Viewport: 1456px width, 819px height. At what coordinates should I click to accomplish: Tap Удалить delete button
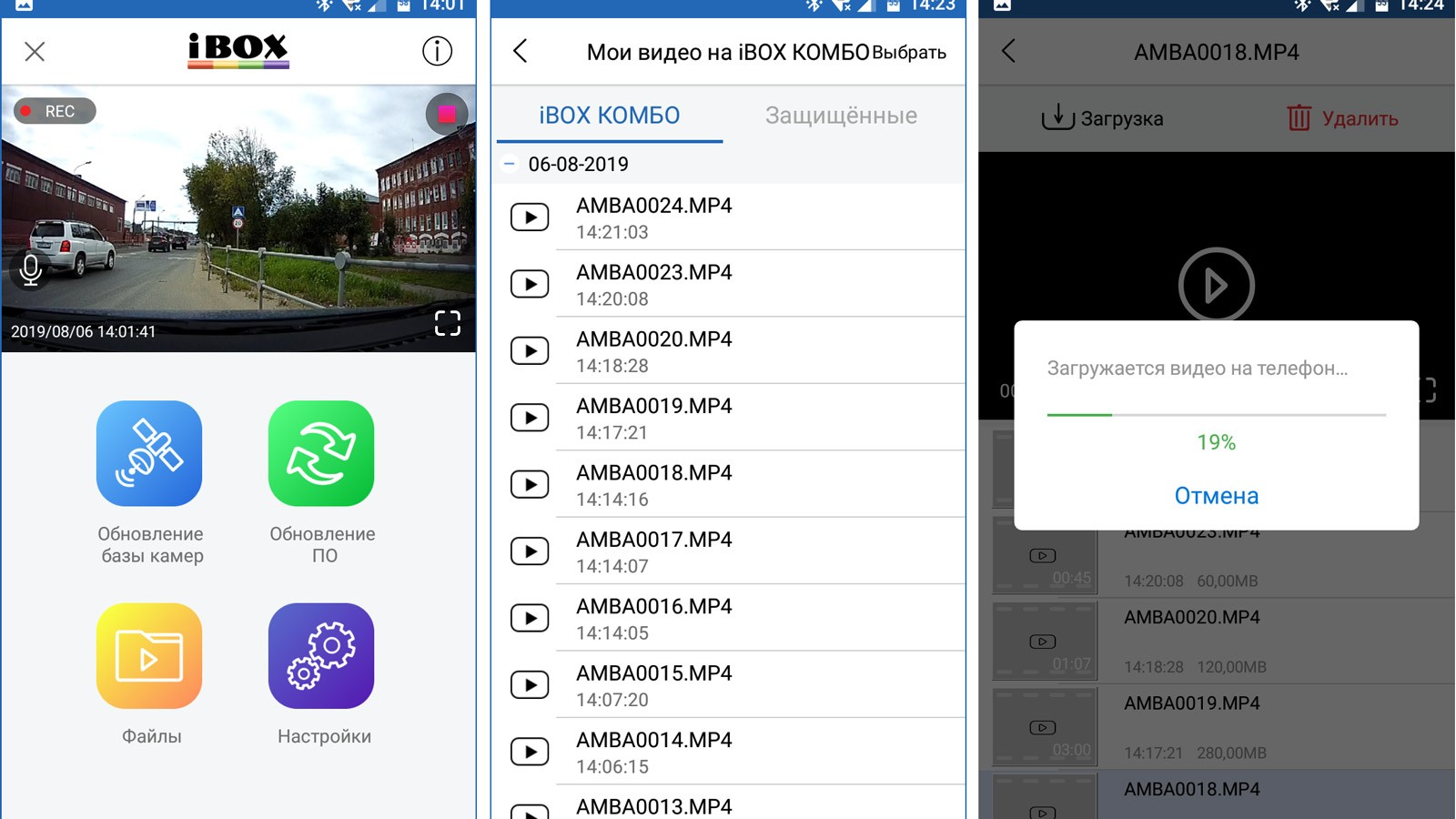click(1342, 118)
